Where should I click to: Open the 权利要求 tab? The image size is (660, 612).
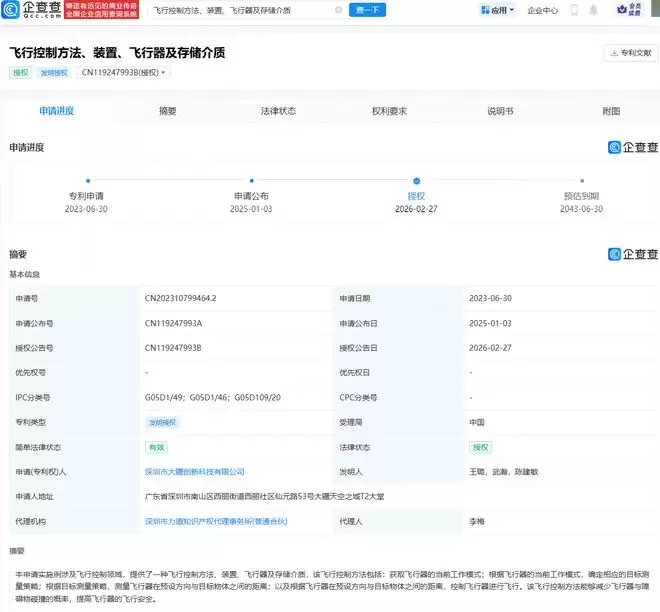pyautogui.click(x=389, y=111)
